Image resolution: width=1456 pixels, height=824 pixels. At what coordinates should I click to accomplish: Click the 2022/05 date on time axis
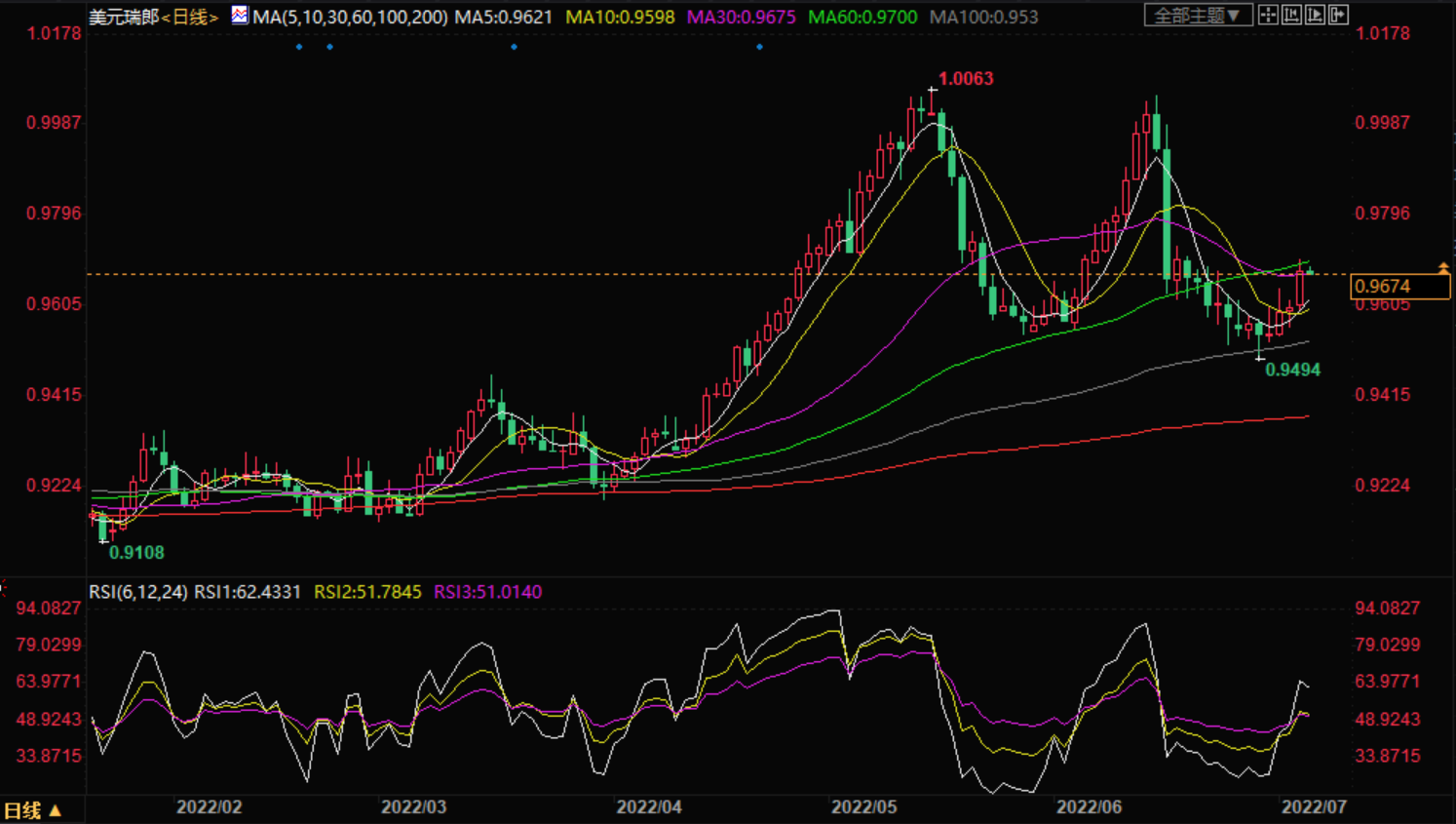pyautogui.click(x=863, y=807)
